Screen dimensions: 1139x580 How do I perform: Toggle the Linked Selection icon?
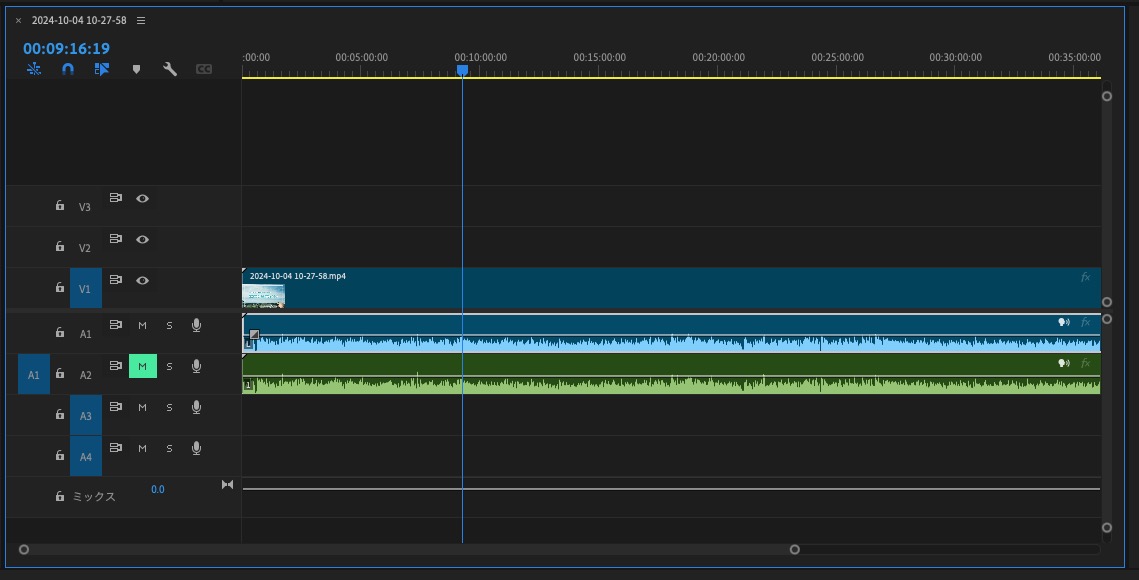point(102,69)
